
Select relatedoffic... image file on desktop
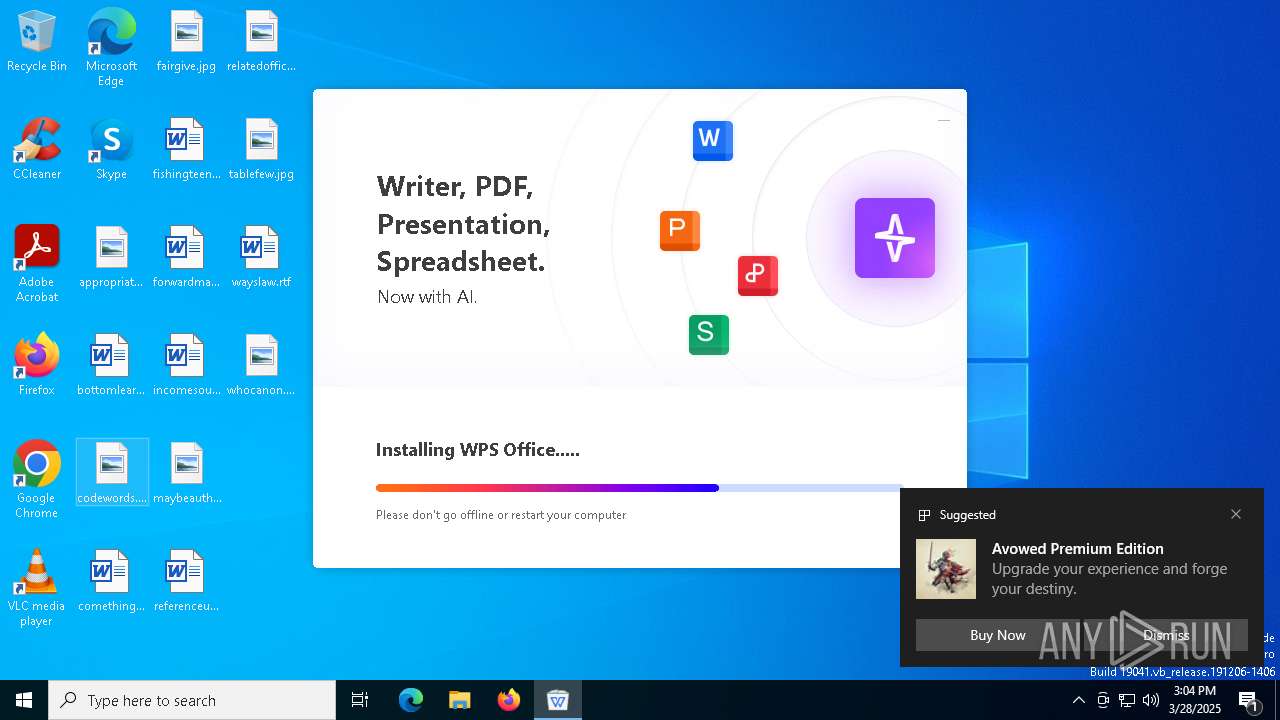(x=261, y=42)
